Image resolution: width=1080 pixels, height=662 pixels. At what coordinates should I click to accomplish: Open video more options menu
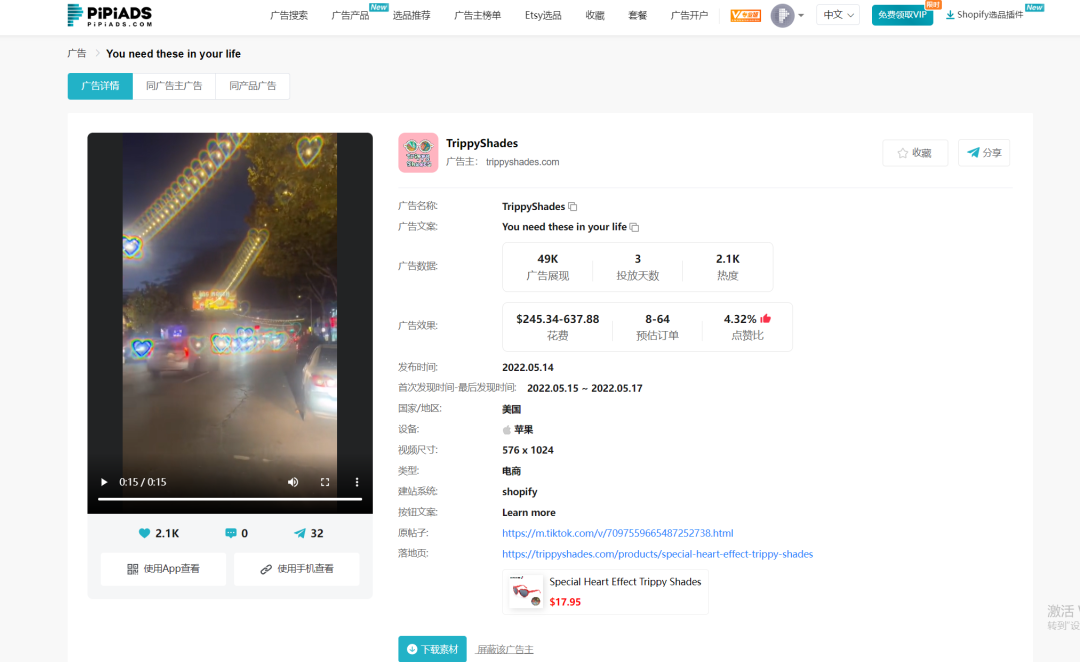[x=357, y=482]
